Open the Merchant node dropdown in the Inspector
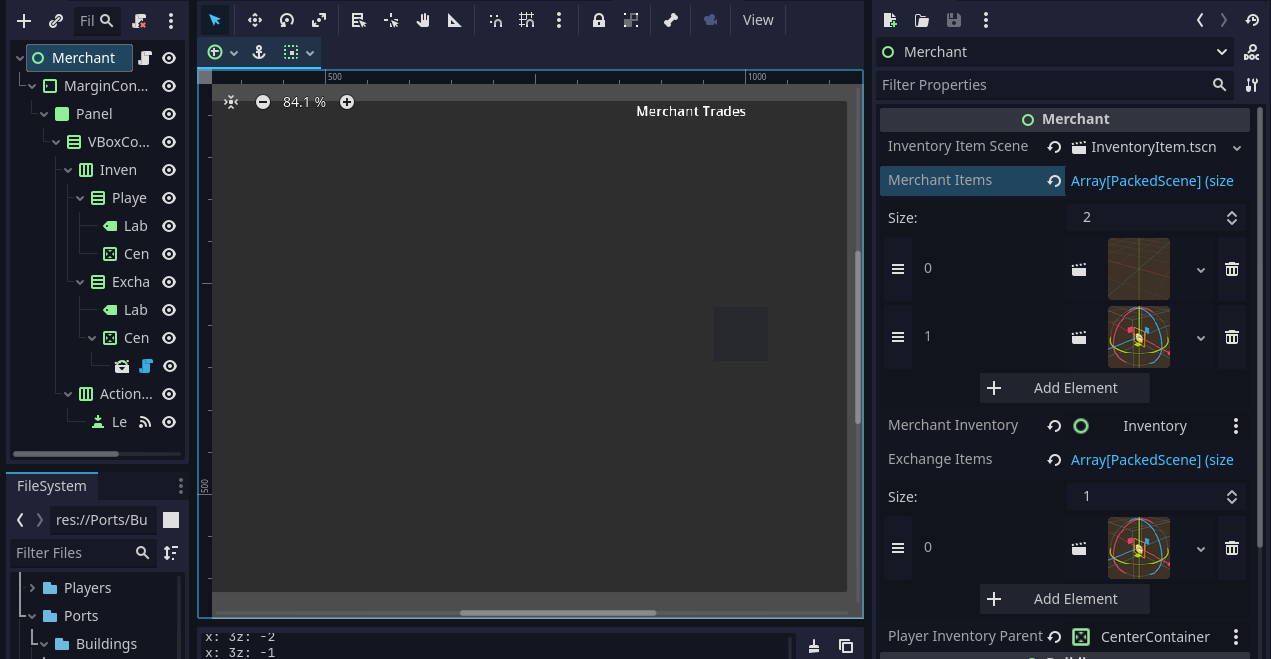The height and width of the screenshot is (659, 1271). point(1222,51)
